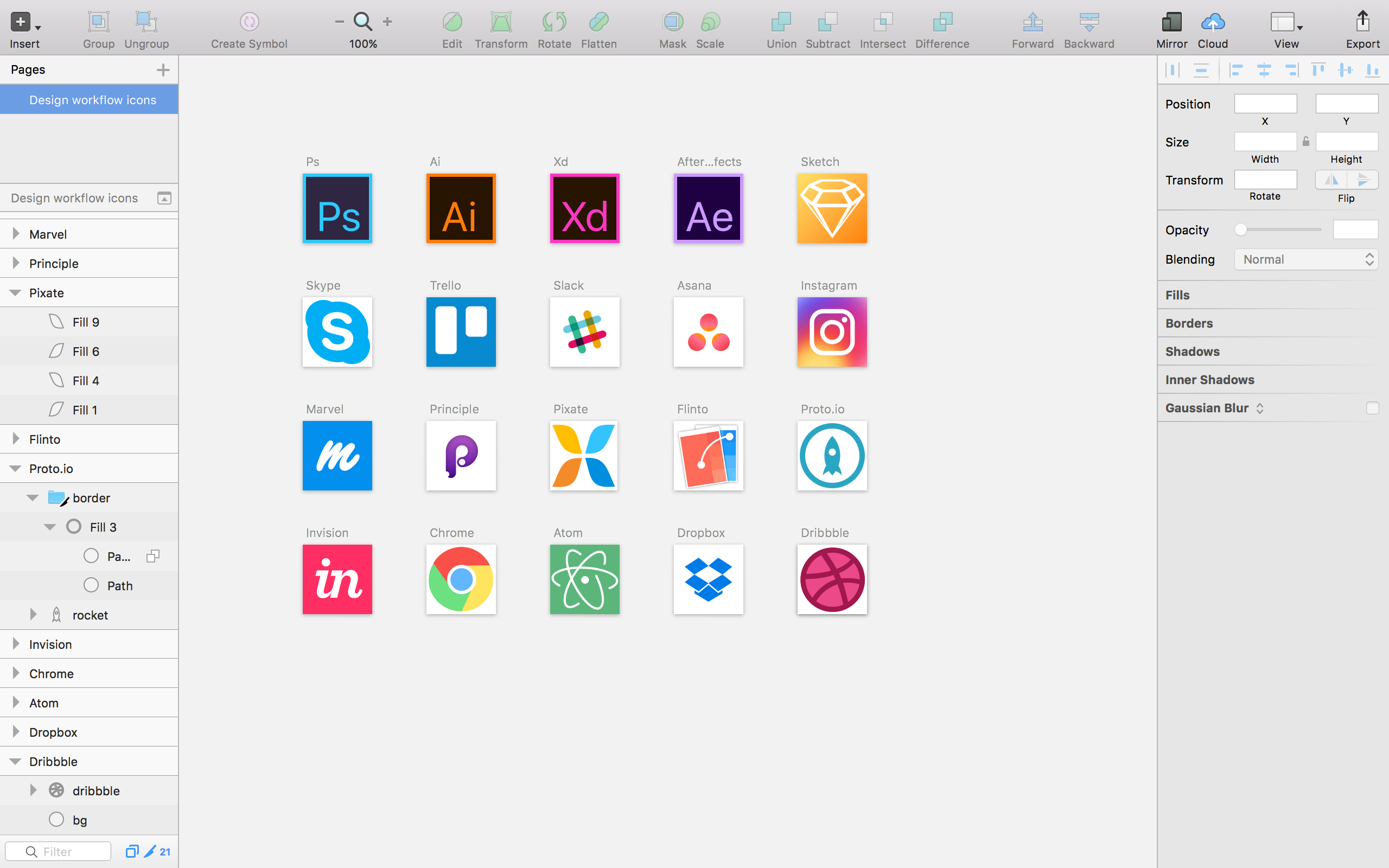Select the Dribbble artboard icon
Image resolution: width=1389 pixels, height=868 pixels.
point(832,579)
